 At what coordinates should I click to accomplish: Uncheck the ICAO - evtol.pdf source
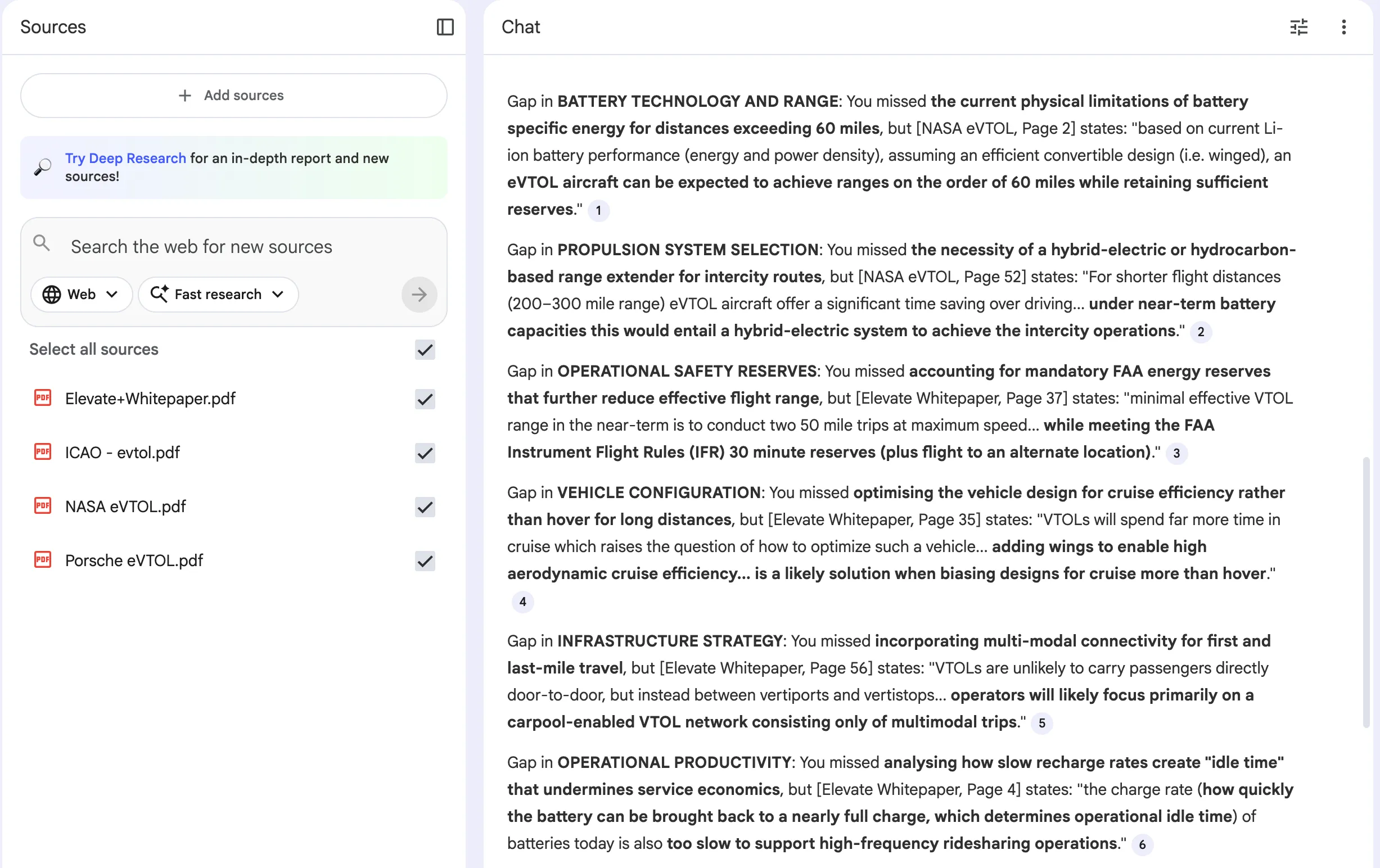tap(425, 453)
